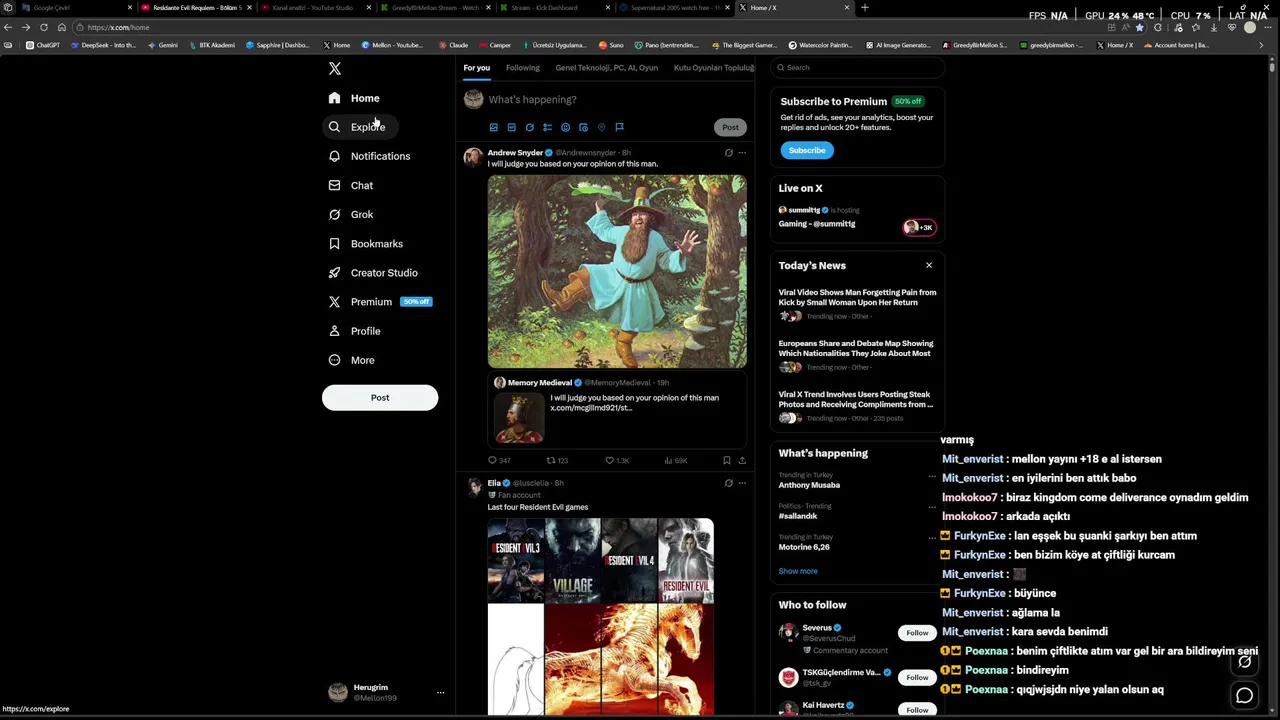Open Creator Studio in the sidebar
Image resolution: width=1280 pixels, height=720 pixels.
[373, 273]
